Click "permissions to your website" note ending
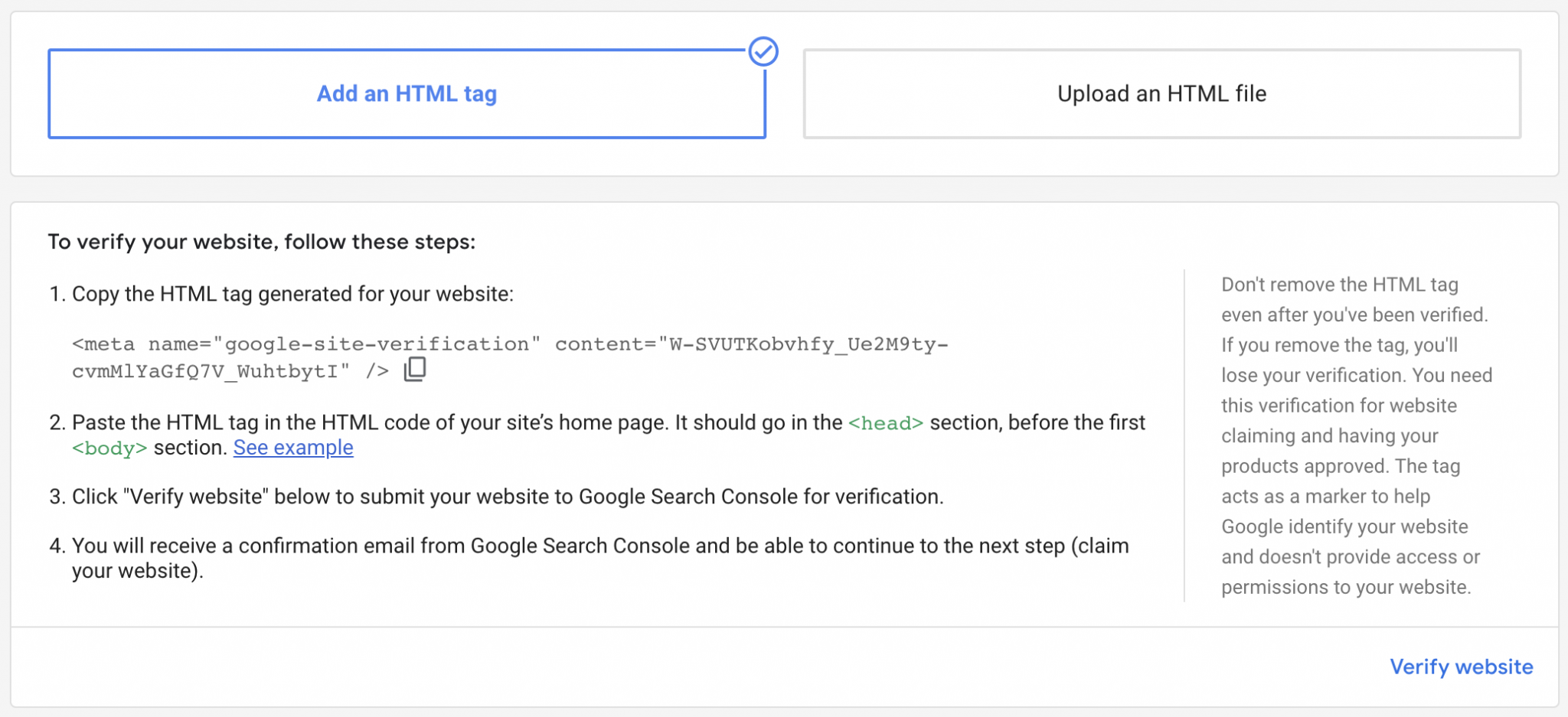This screenshot has height=717, width=1568. (x=1345, y=587)
